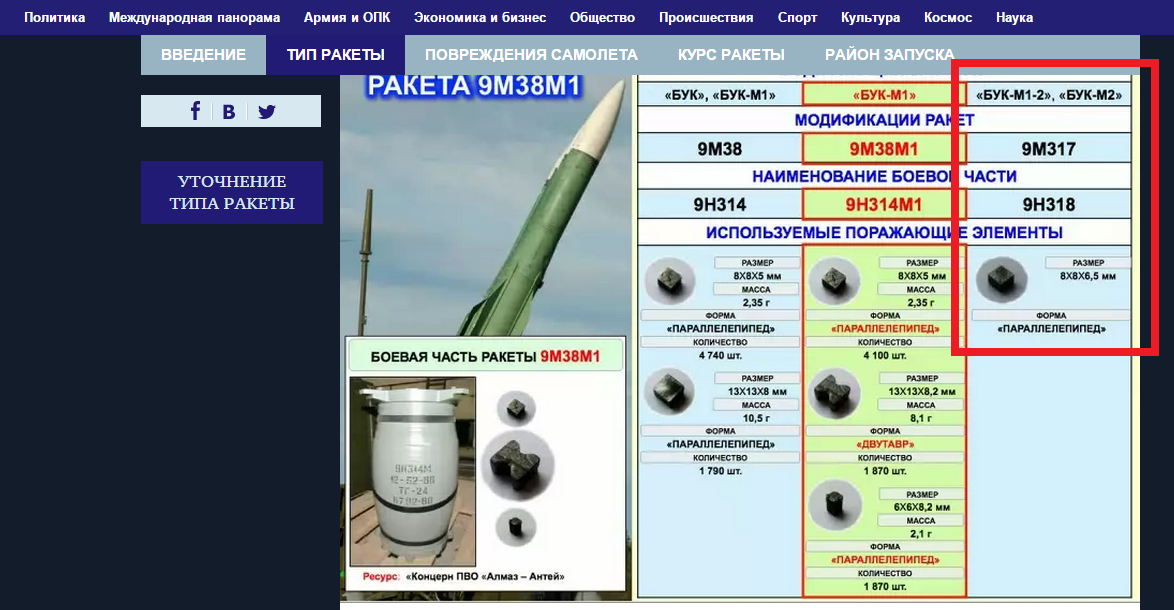The image size is (1174, 610).
Task: Switch to the КУРС РАКЕТЫ tab
Action: 730,55
